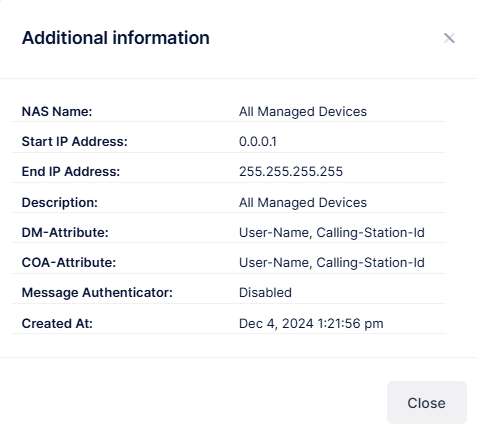Close dialog with the X icon

449,38
